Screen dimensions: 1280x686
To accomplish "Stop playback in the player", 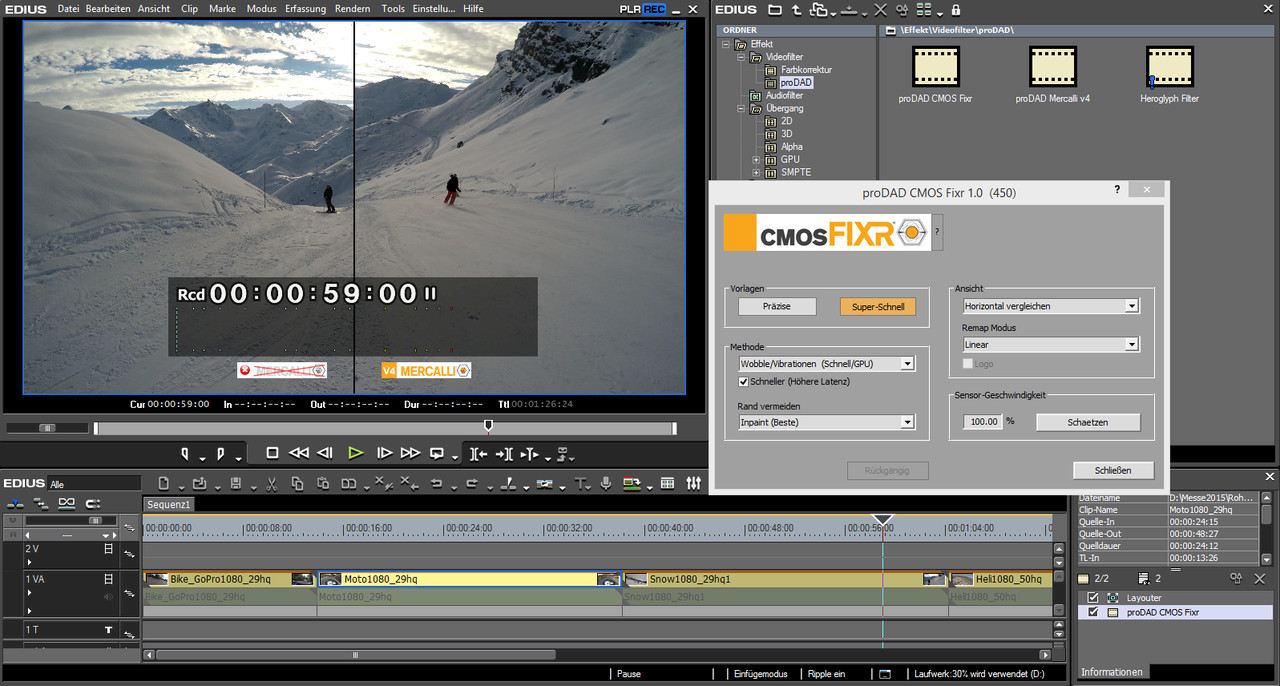I will click(272, 453).
